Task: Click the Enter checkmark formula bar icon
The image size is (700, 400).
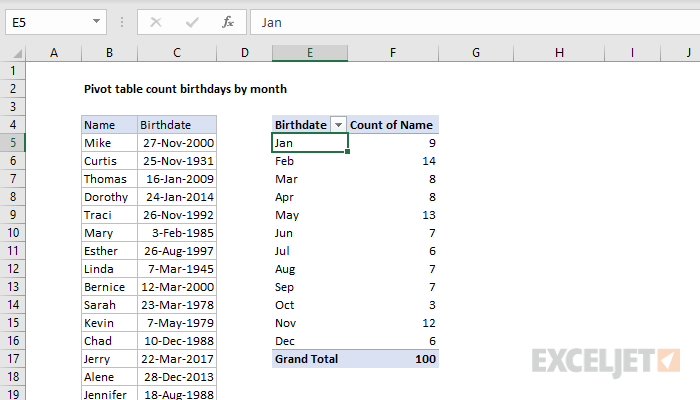Action: pyautogui.click(x=192, y=22)
